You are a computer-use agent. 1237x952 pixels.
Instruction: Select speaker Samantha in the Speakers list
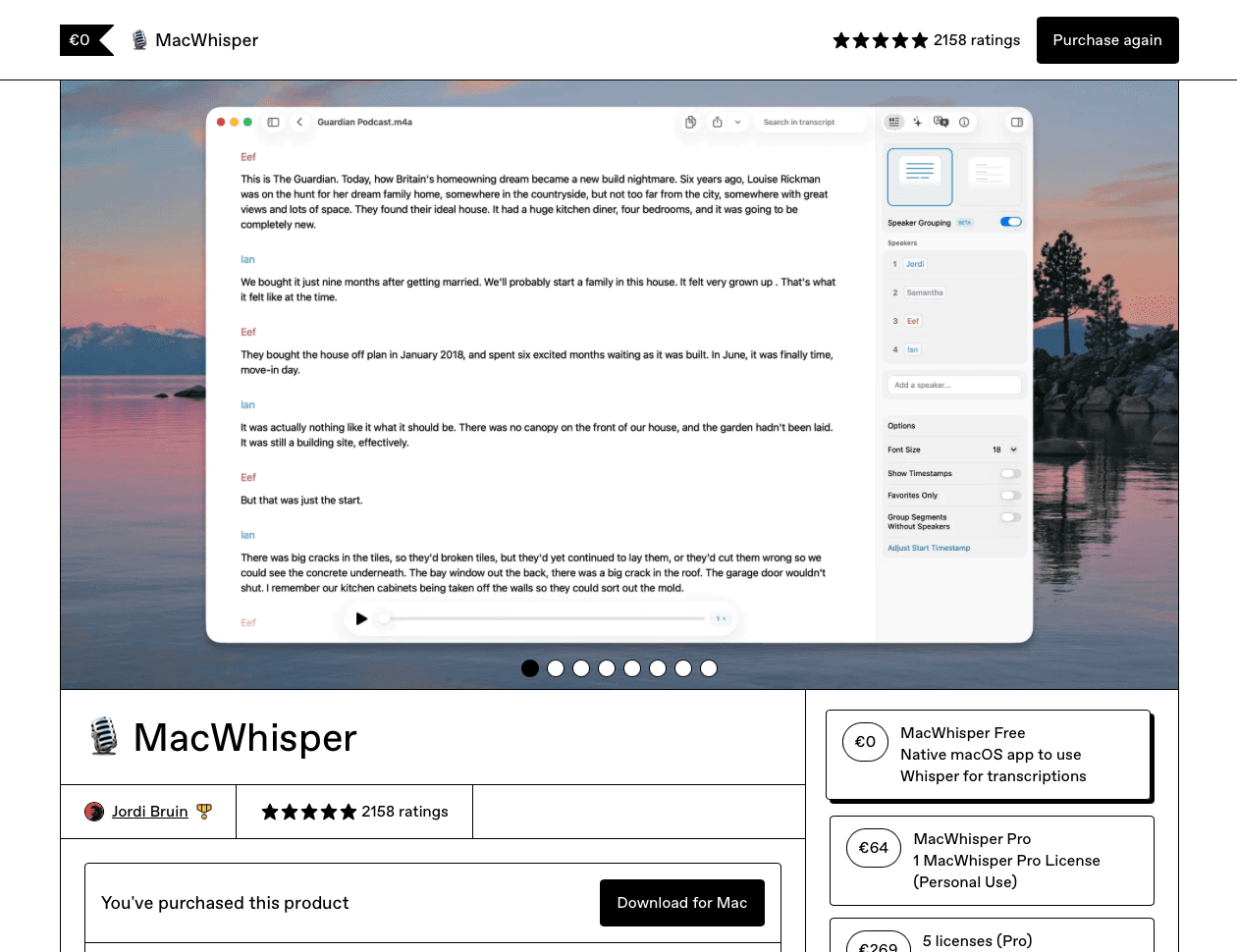point(925,292)
